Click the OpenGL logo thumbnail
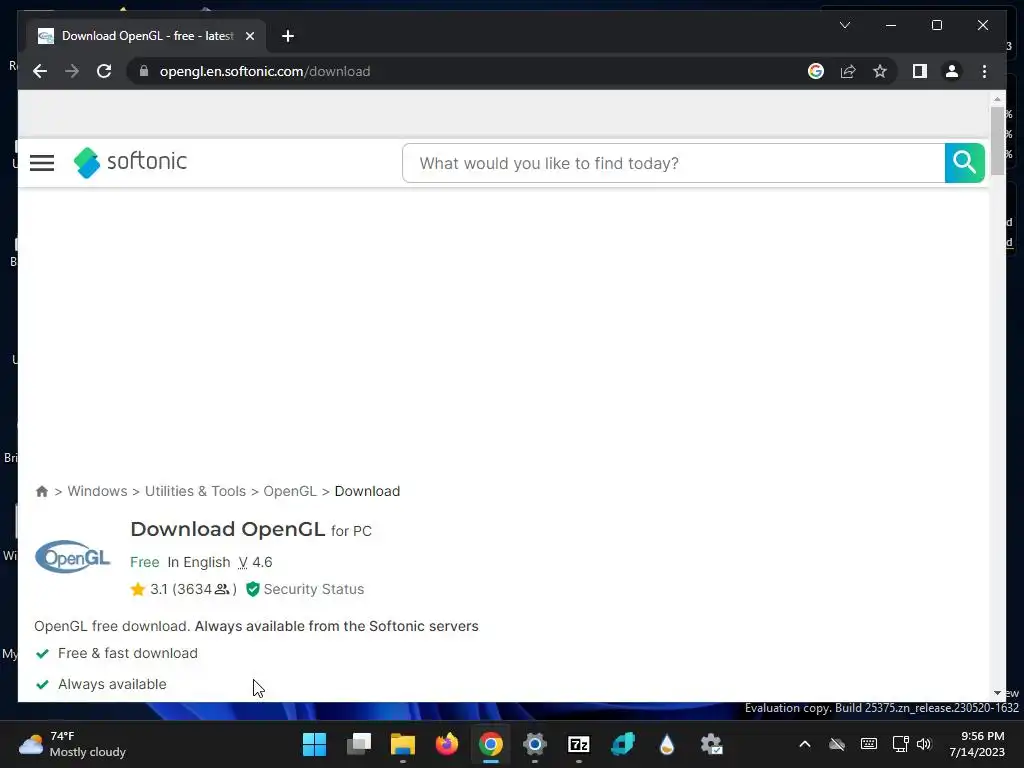Viewport: 1024px width, 768px height. (x=72, y=556)
